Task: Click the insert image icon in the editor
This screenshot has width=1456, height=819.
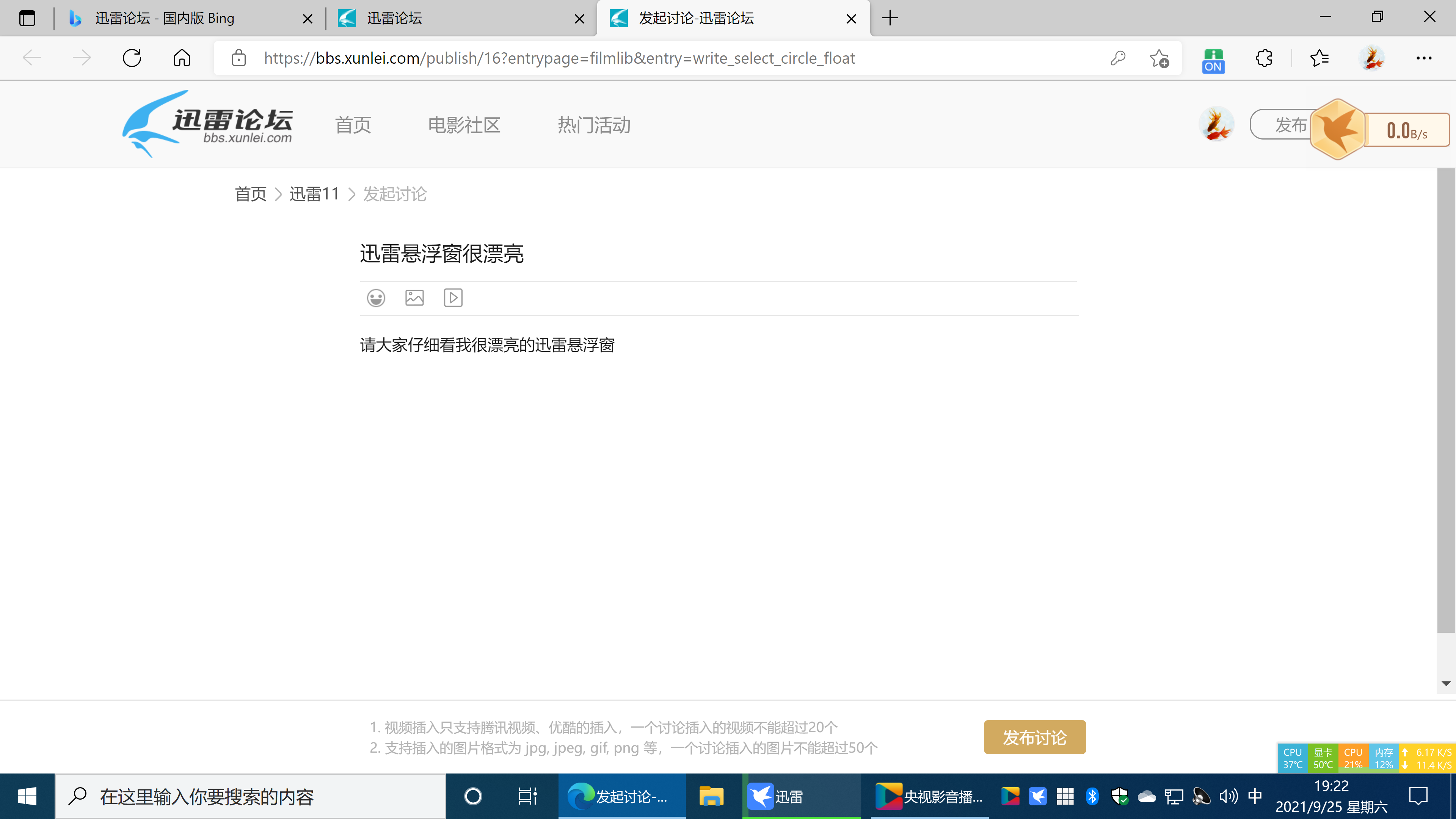Action: 414,298
